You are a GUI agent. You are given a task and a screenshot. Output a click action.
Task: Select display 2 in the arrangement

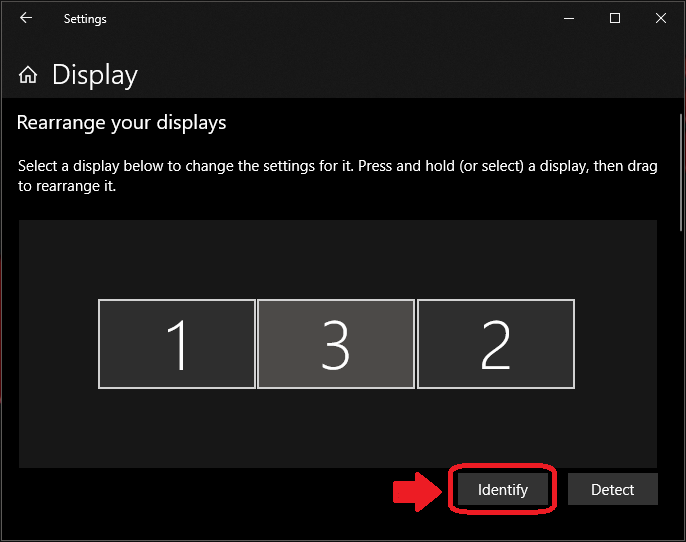[496, 344]
